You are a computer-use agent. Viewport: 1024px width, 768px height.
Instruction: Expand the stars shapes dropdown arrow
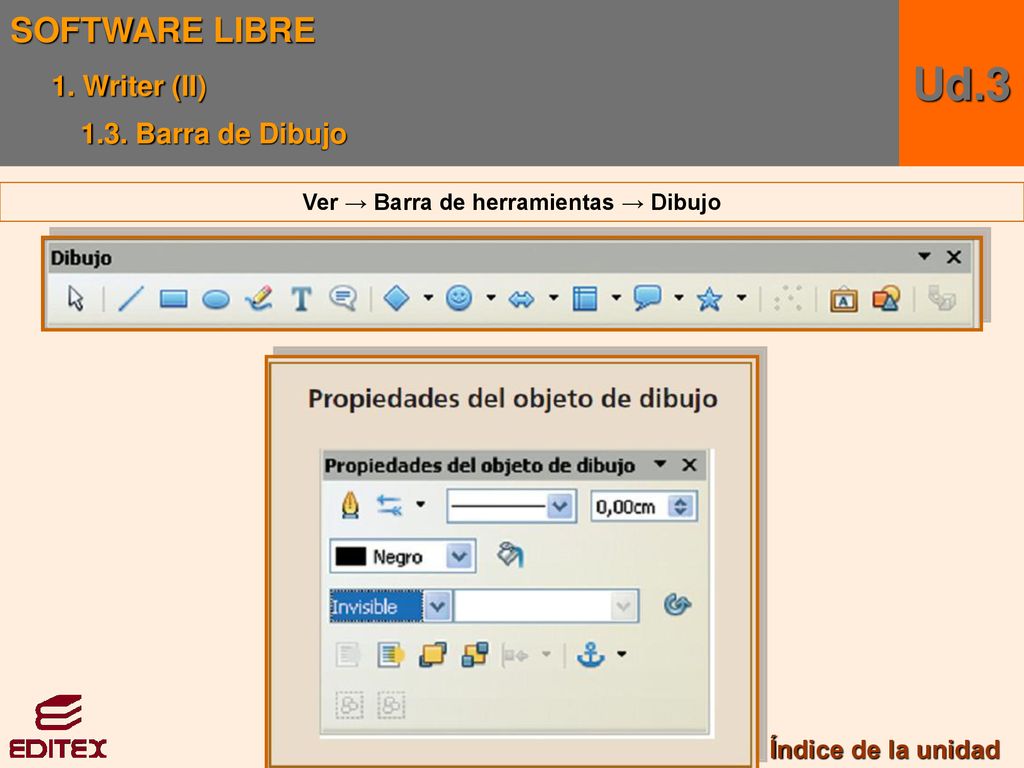(741, 298)
